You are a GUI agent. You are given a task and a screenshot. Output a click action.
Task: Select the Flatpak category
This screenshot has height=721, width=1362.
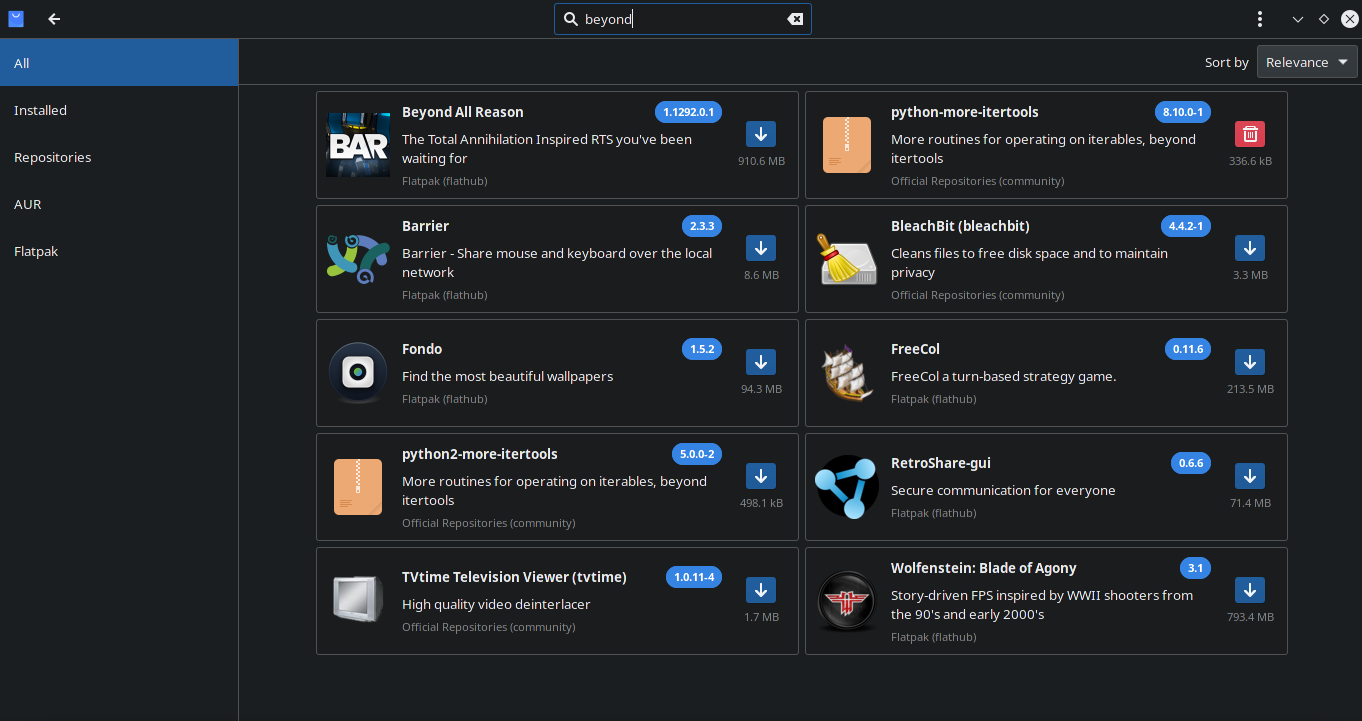tap(119, 251)
